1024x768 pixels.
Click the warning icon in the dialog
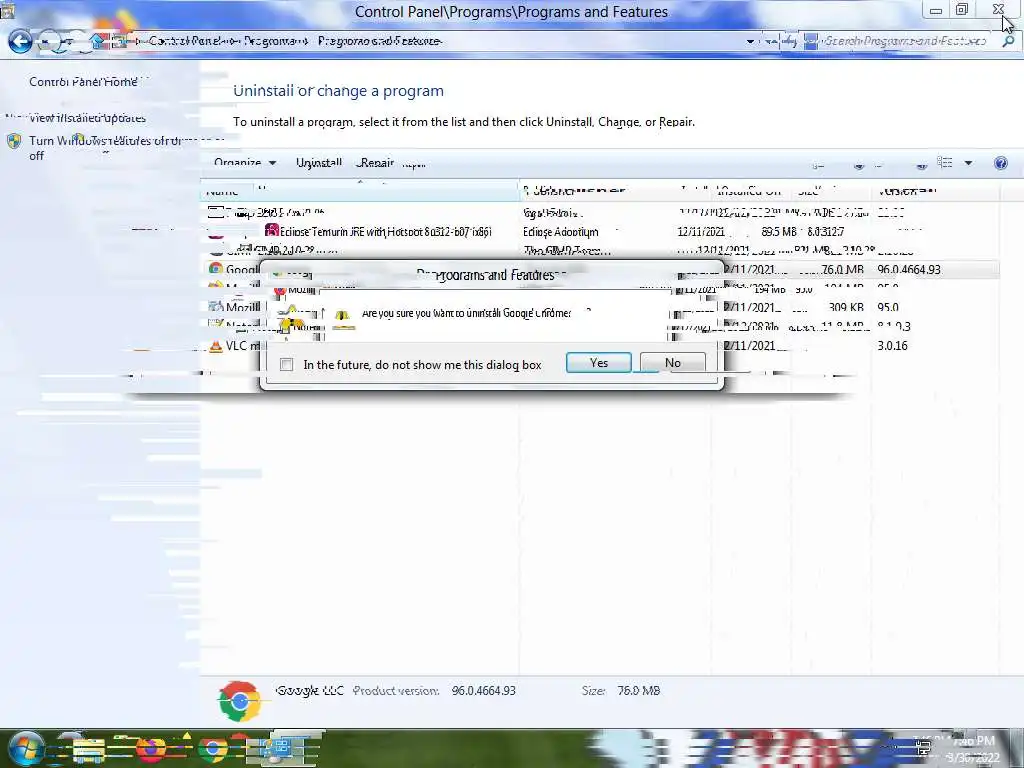pos(344,318)
